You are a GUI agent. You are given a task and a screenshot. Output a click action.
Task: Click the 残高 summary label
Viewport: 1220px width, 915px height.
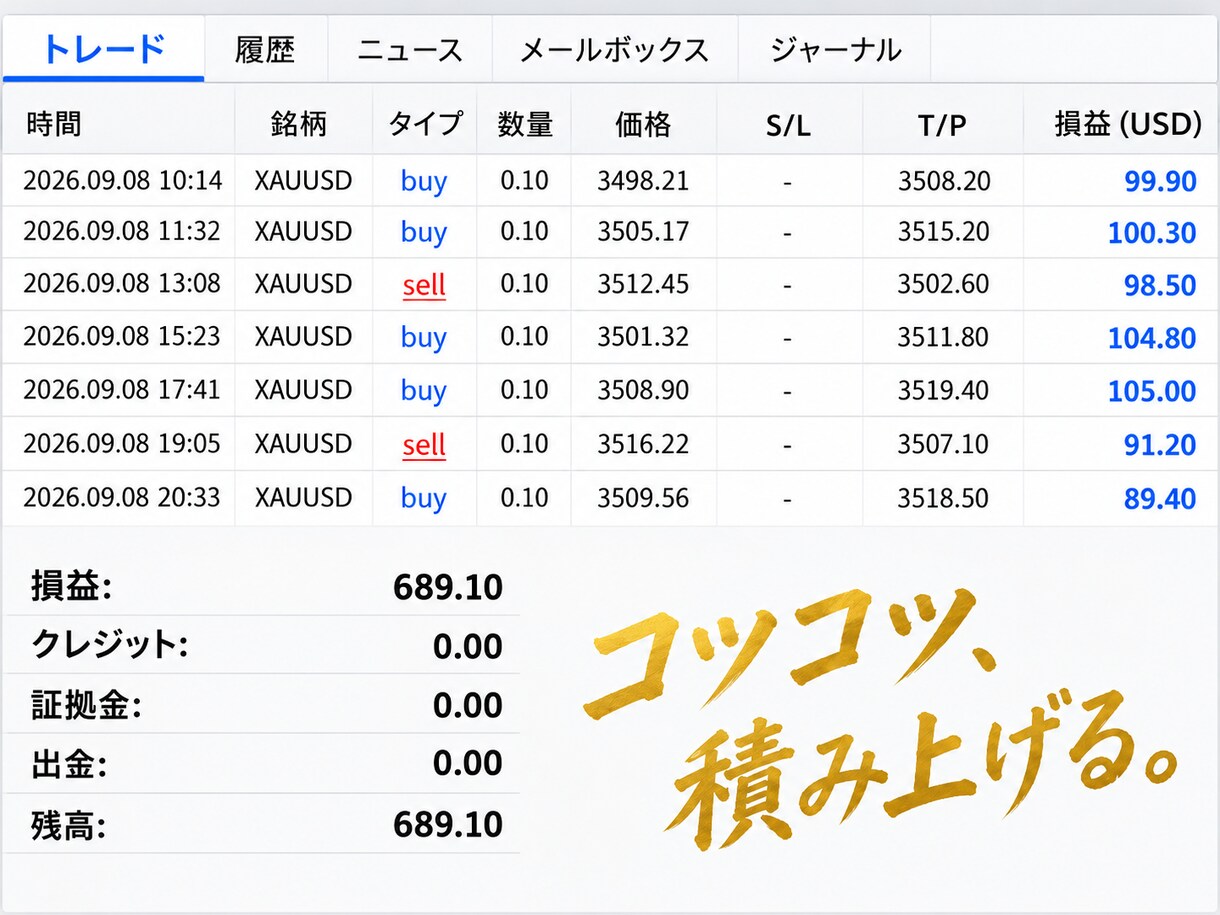69,825
